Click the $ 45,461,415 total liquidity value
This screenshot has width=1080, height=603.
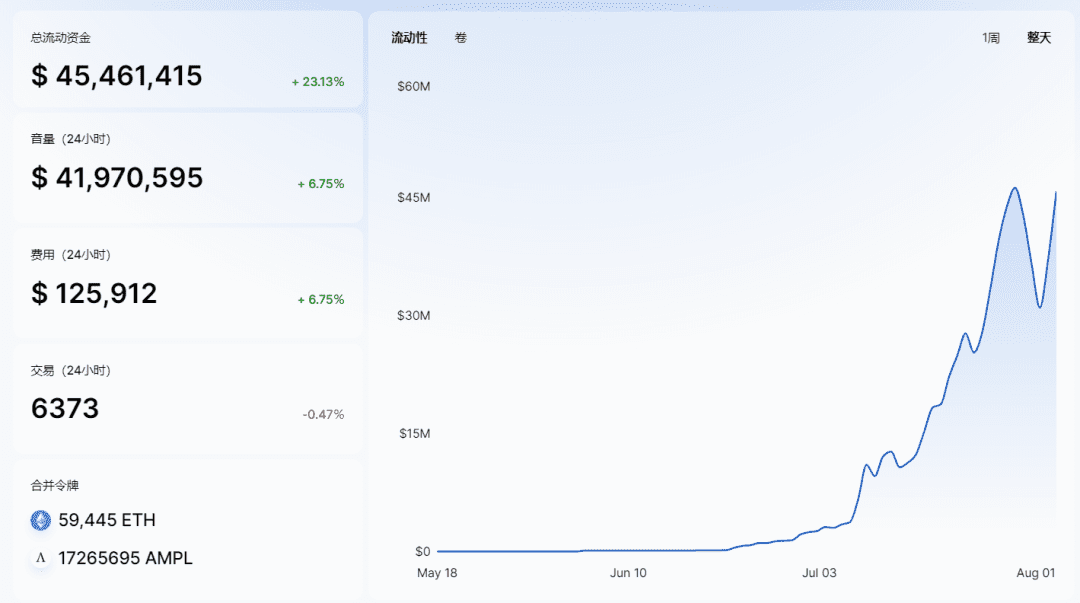click(x=116, y=76)
